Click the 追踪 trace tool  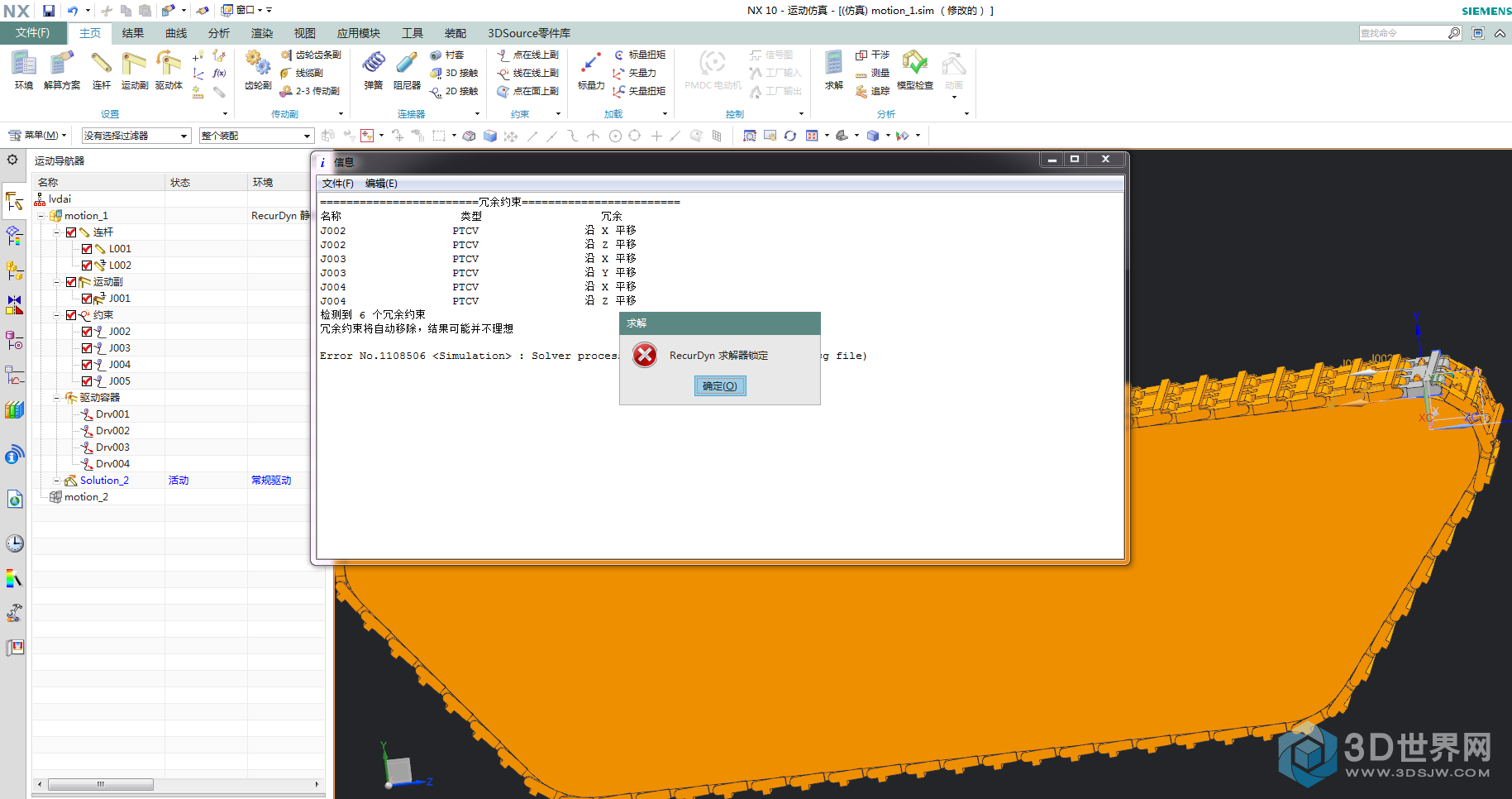pyautogui.click(x=872, y=91)
